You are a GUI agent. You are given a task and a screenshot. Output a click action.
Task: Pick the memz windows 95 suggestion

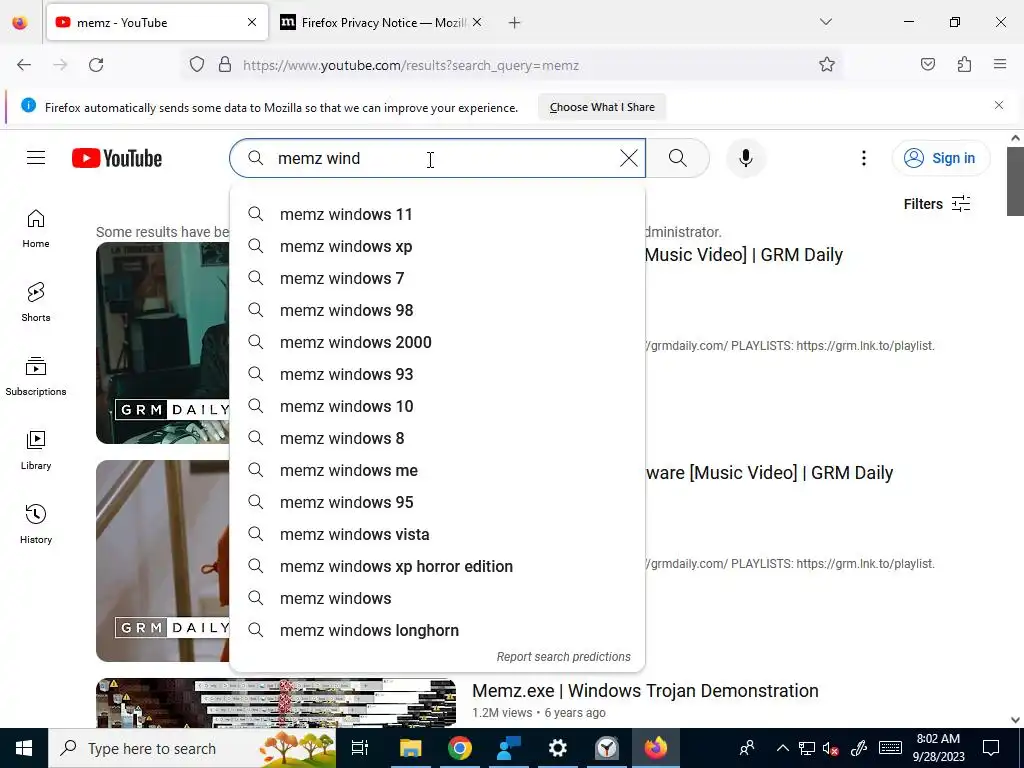click(437, 502)
